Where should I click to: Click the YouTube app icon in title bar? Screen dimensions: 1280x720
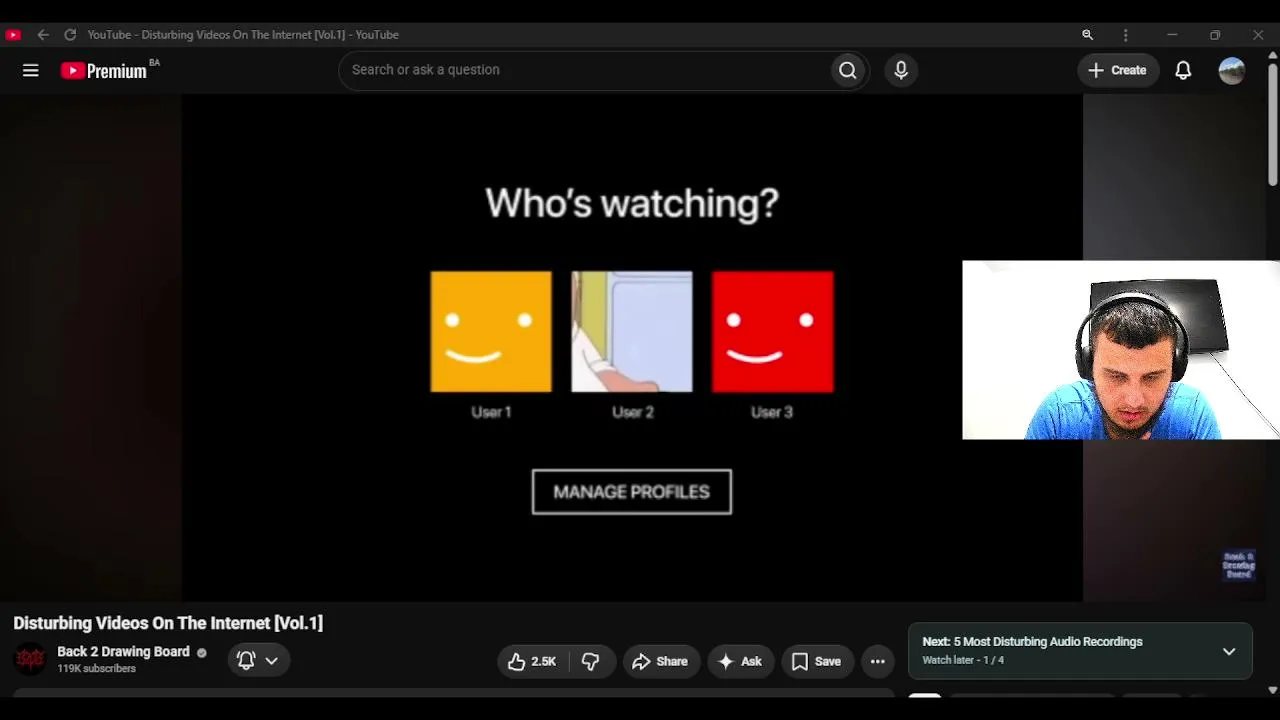pyautogui.click(x=13, y=35)
